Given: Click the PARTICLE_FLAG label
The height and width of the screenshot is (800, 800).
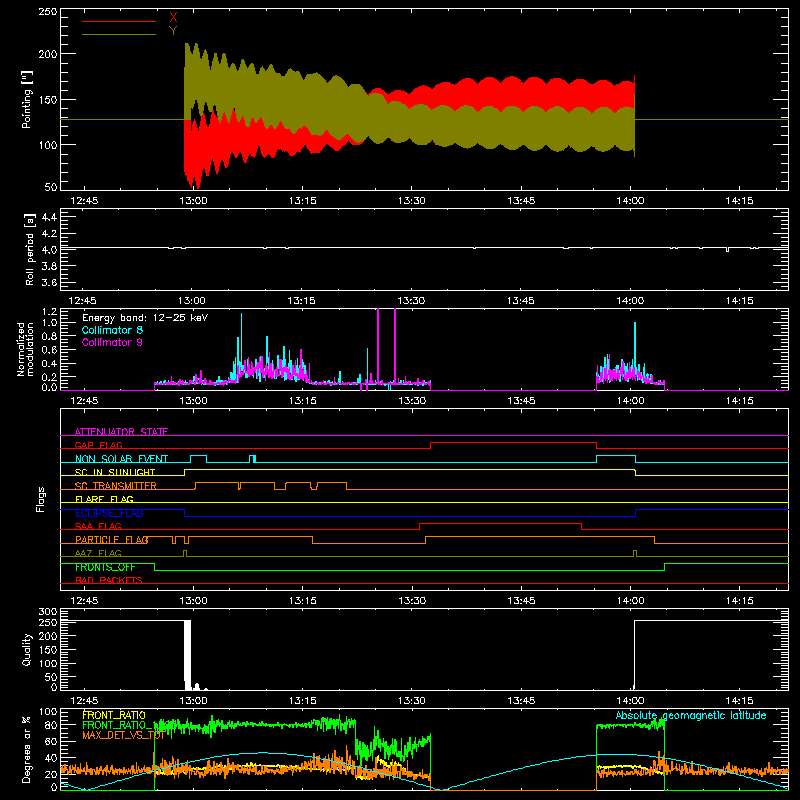Looking at the screenshot, I should point(112,539).
